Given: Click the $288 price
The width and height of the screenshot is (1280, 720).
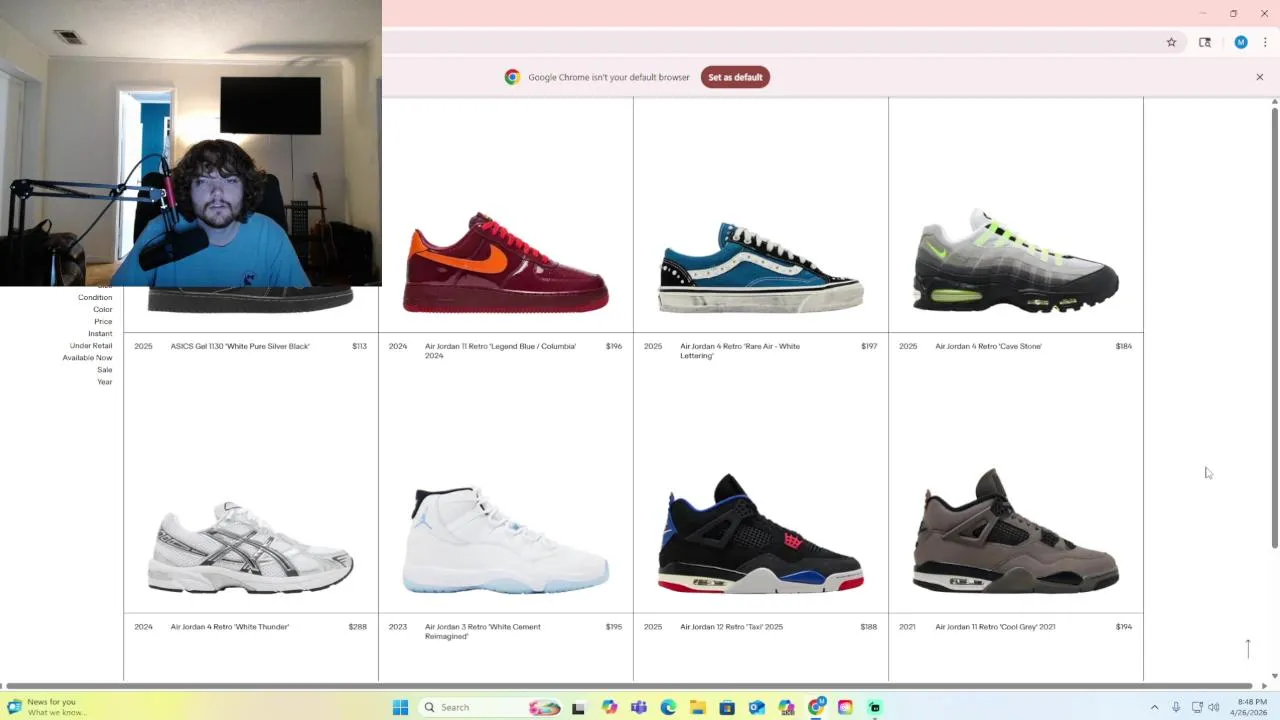Looking at the screenshot, I should (x=358, y=627).
